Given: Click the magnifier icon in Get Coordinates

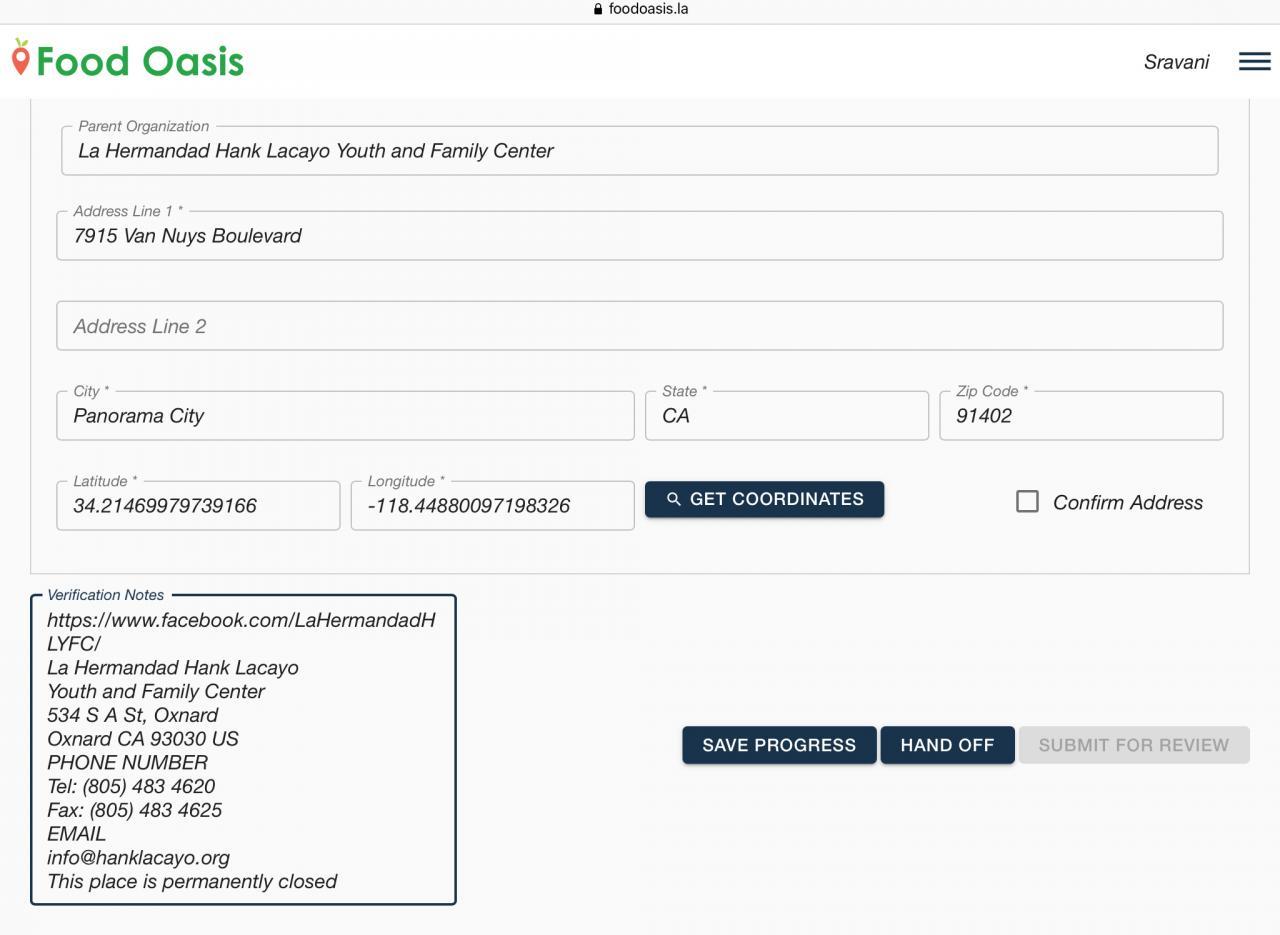Looking at the screenshot, I should point(674,499).
